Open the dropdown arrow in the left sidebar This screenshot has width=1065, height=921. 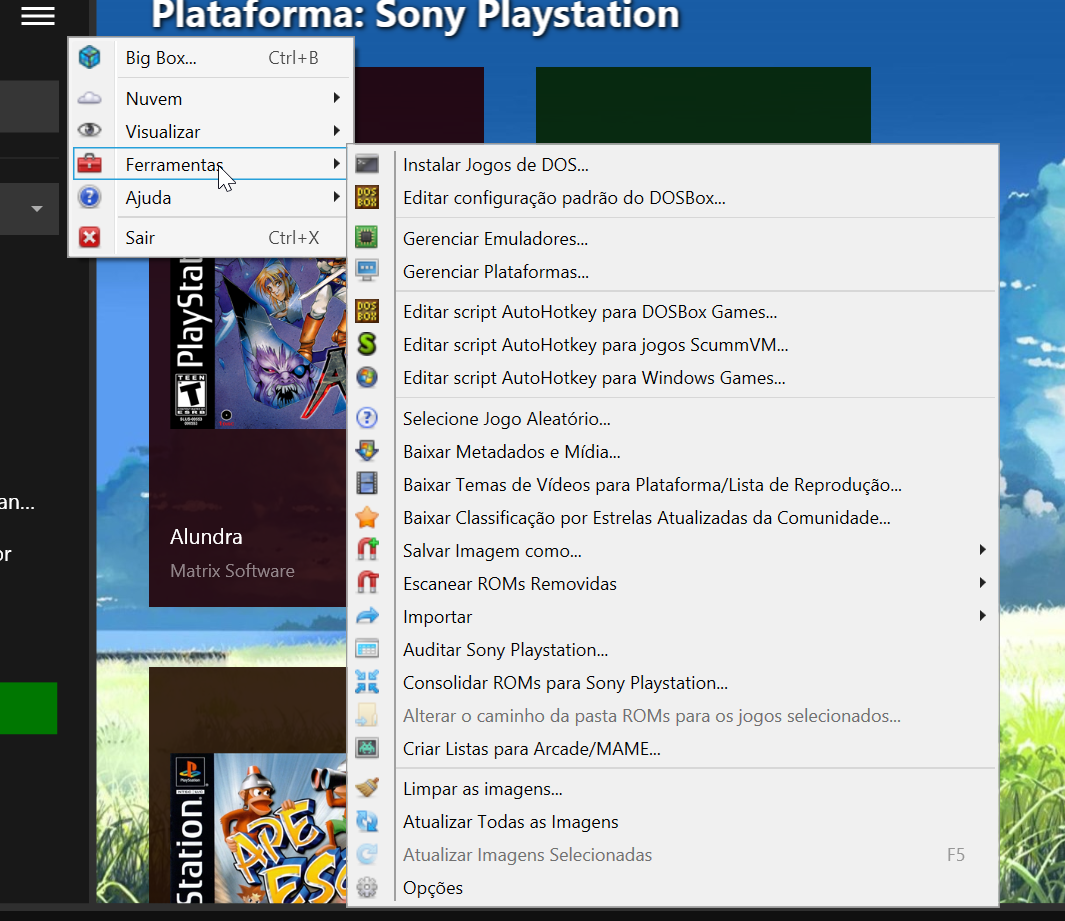(x=37, y=209)
